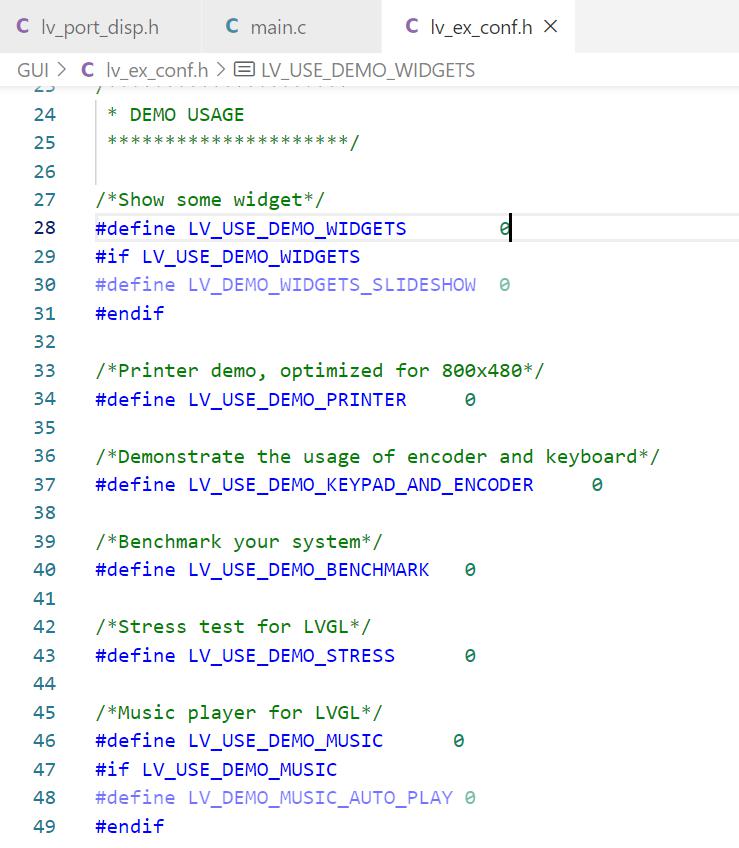
Task: Click the 0 value of LV_USE_DEMO_MUSIC define
Action: 458,741
